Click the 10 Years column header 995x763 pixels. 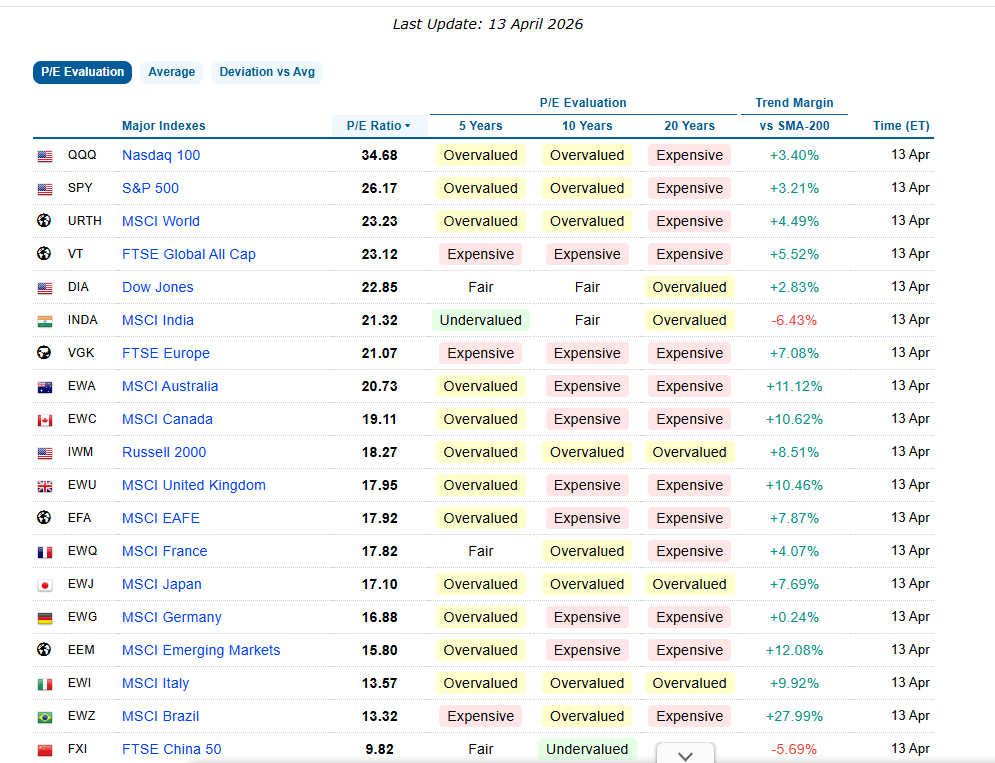coord(587,126)
